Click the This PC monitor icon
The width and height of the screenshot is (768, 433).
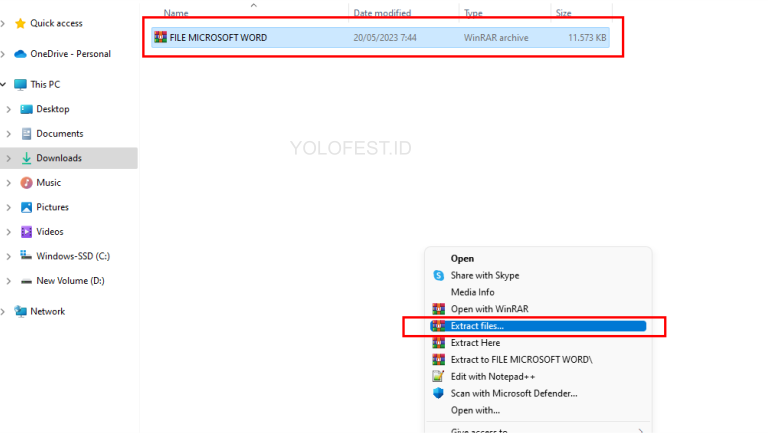20,85
